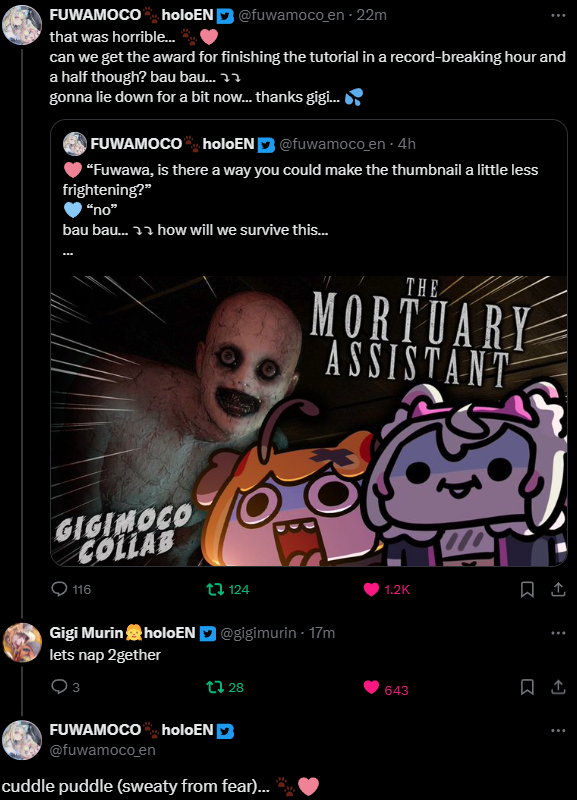Unlike Gigi Murin's tweet with 643 likes
This screenshot has height=800, width=577.
pyautogui.click(x=386, y=689)
